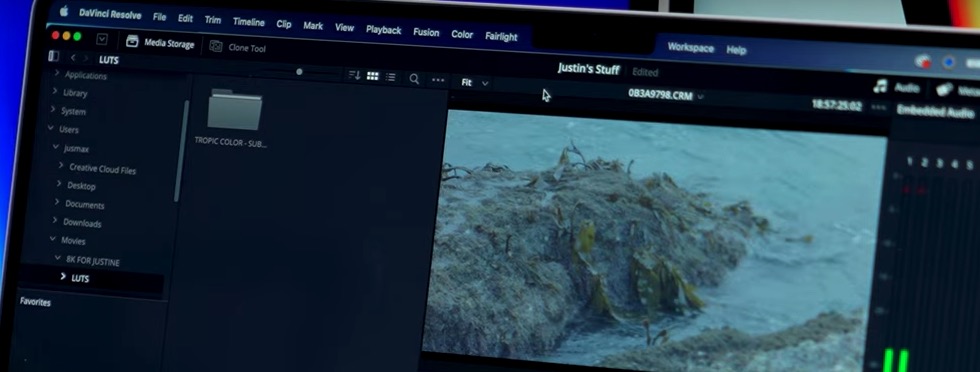This screenshot has width=980, height=372.
Task: Open the Fairlight menu
Action: 501,36
